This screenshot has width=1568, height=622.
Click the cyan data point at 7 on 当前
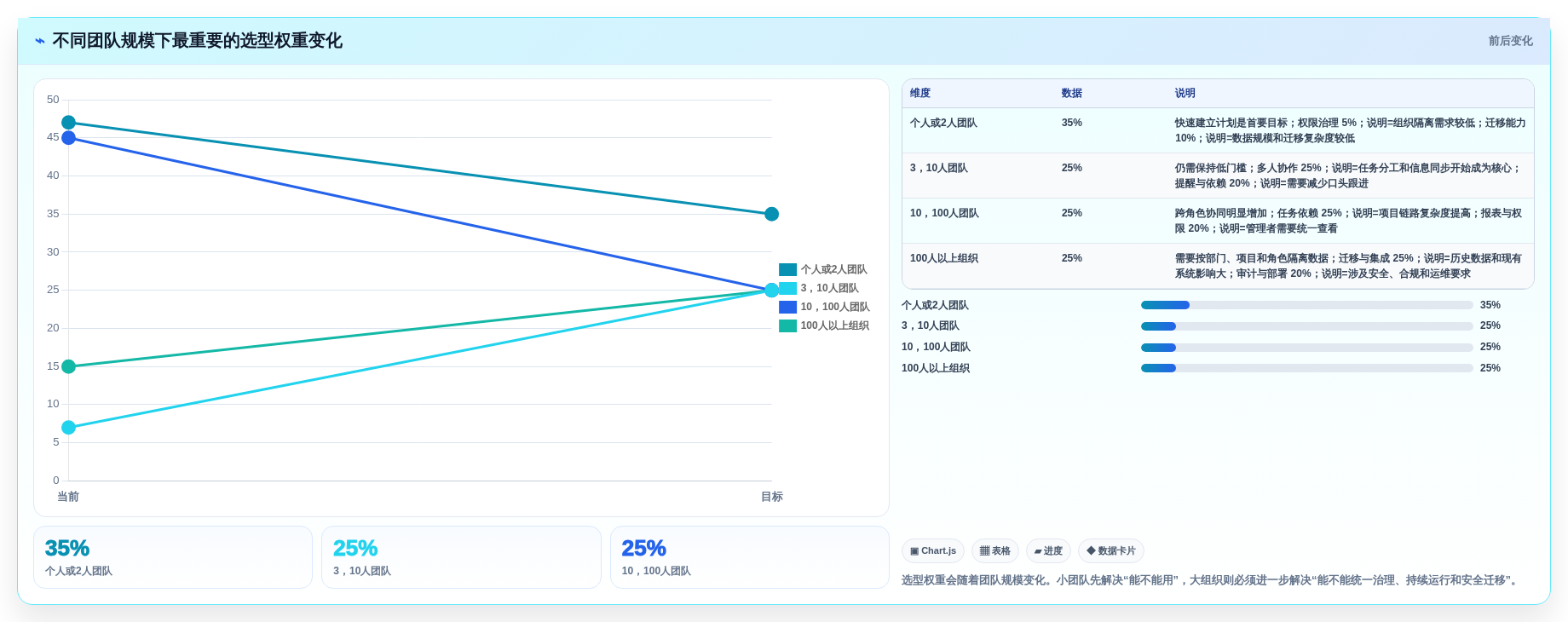click(x=69, y=428)
